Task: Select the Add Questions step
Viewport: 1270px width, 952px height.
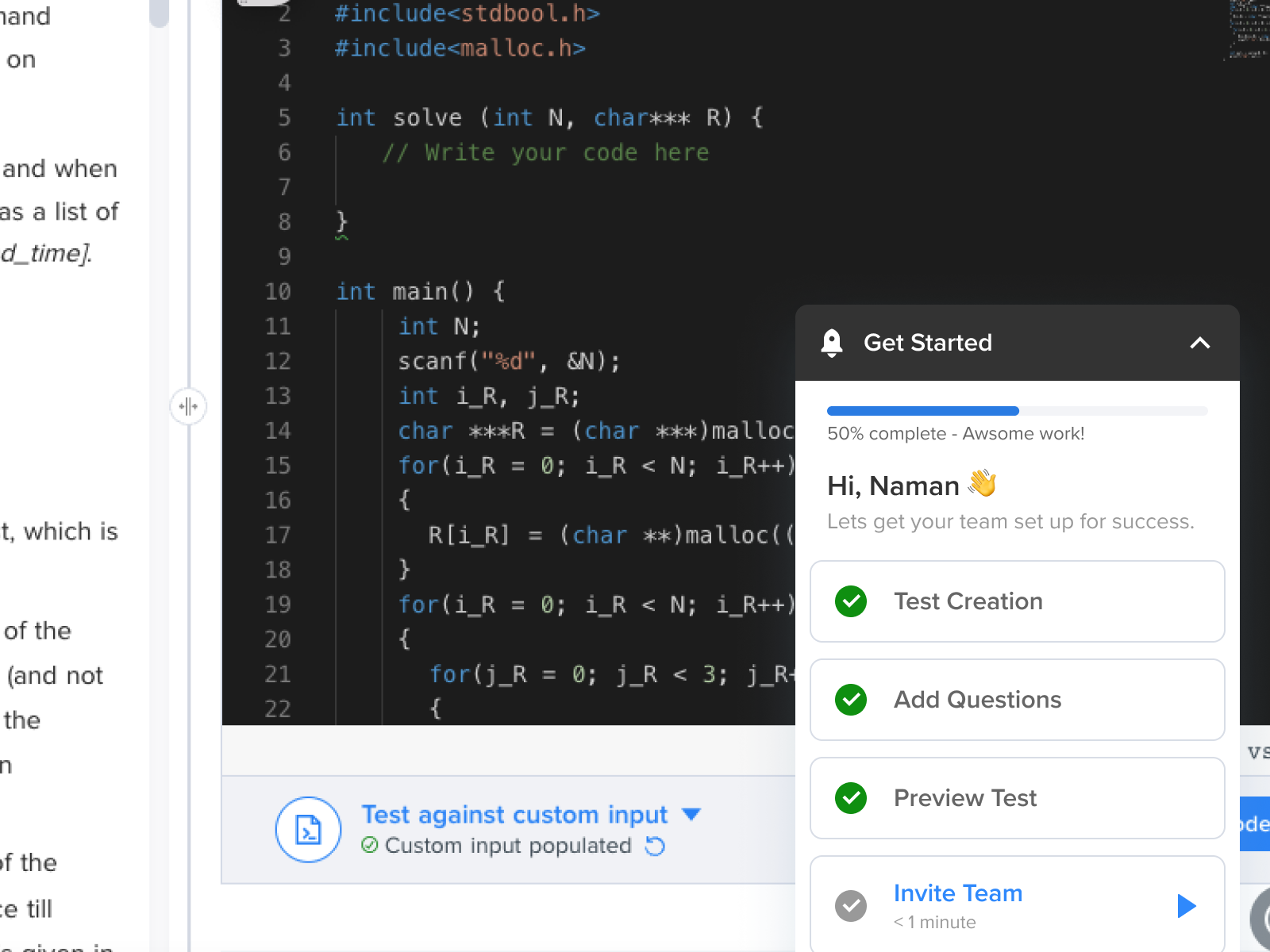Action: [1017, 700]
